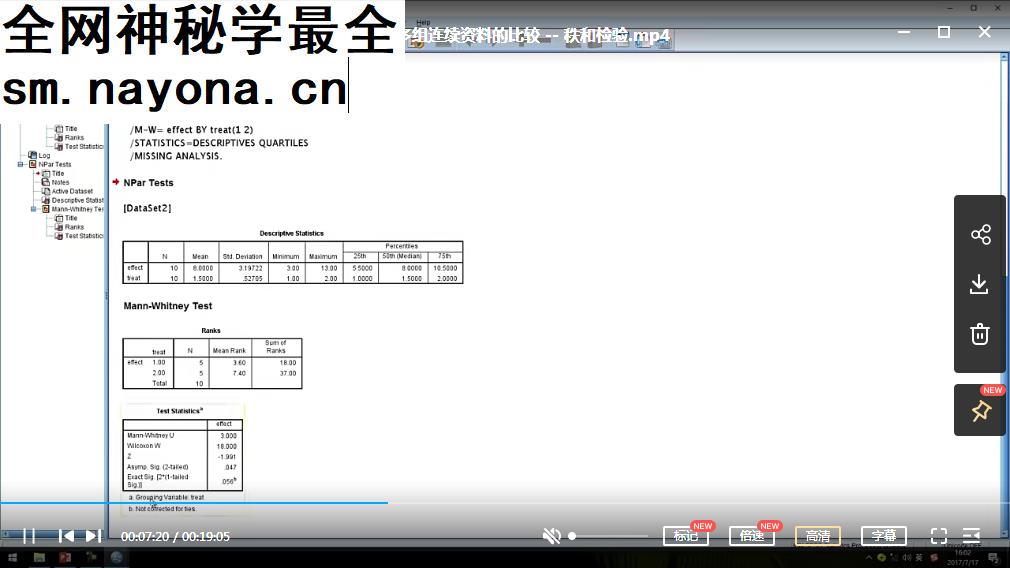Click the STATISTICS=DESCRIPTIVES QUARTILES syntax line
Screen dimensions: 1010x568
click(x=219, y=143)
